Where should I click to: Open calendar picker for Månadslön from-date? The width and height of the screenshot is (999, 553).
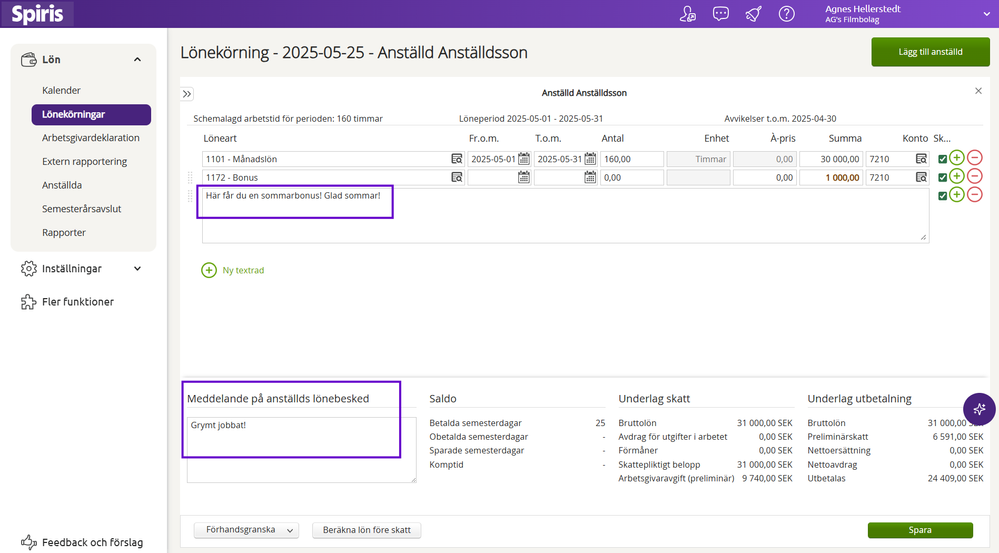coord(523,159)
